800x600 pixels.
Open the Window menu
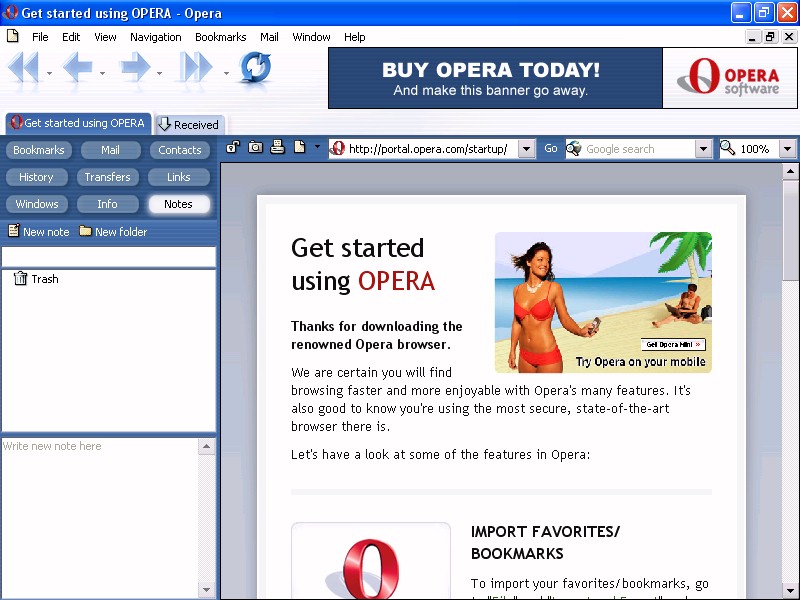[311, 37]
